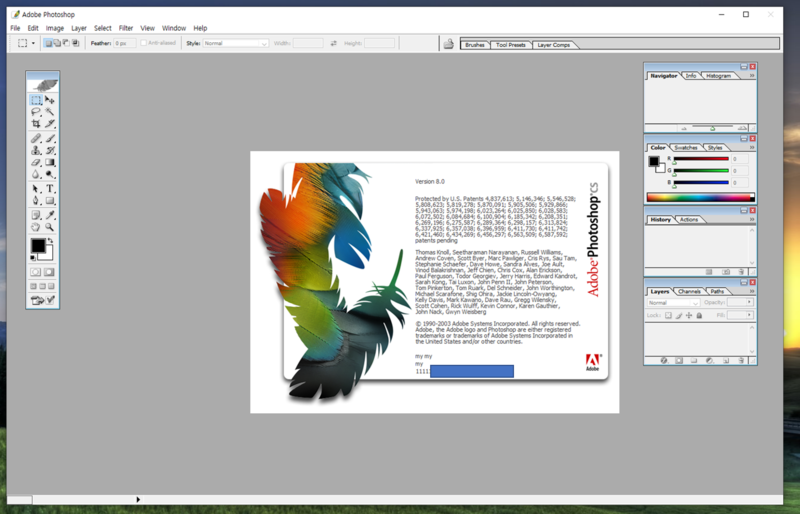Screen dimensions: 800x514
Task: Switch to Standard mode editing
Action: click(x=36, y=272)
